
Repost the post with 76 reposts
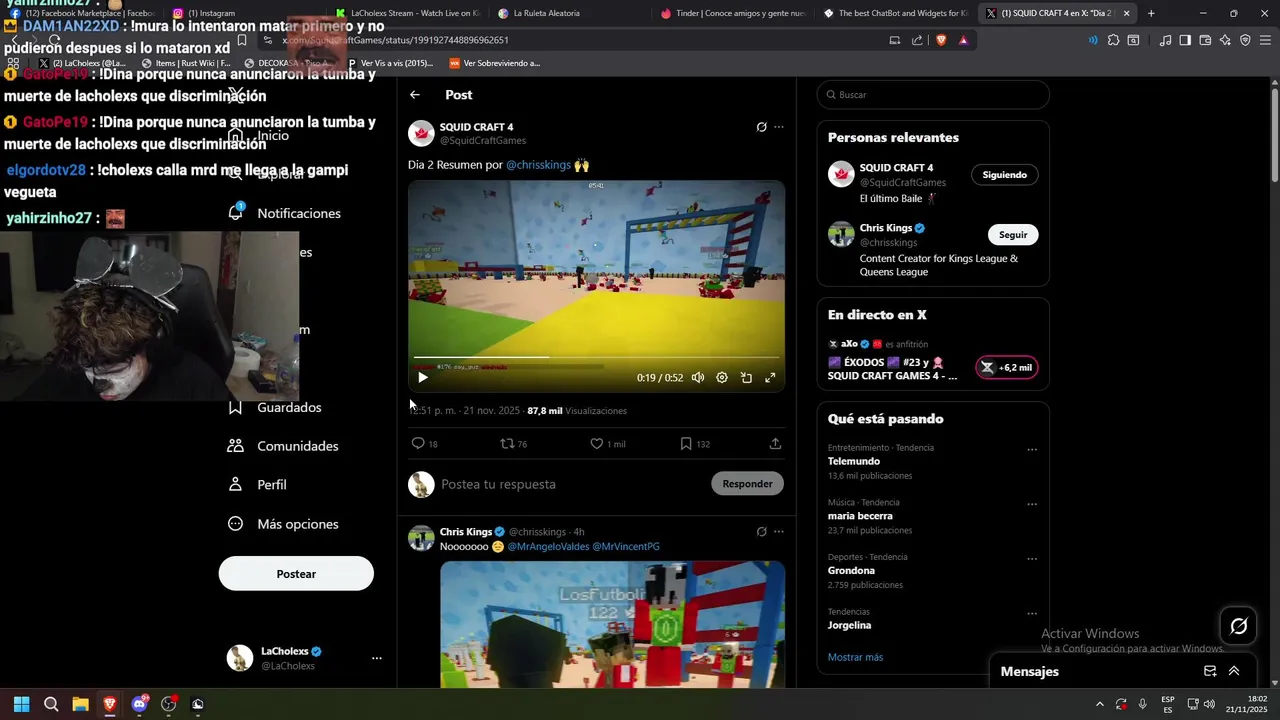coord(507,444)
